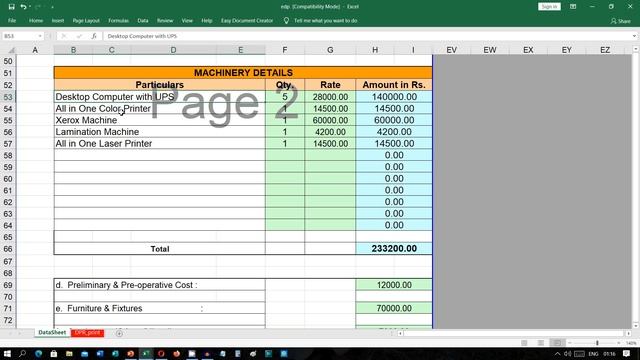Open Windows taskbar search
This screenshot has width=640, height=360.
tap(22, 353)
